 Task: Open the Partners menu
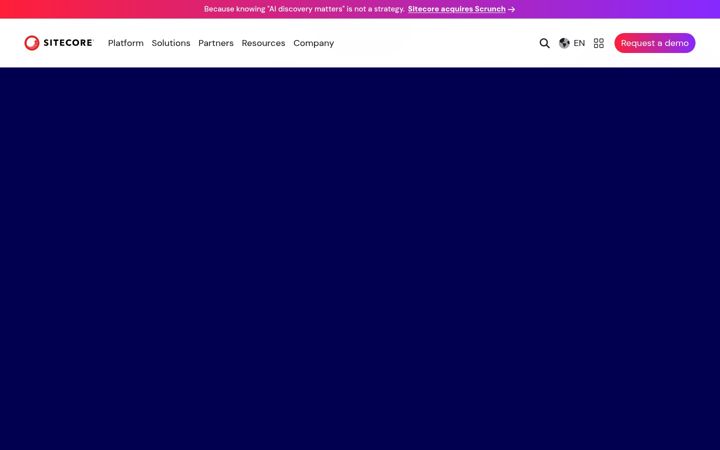[x=216, y=43]
